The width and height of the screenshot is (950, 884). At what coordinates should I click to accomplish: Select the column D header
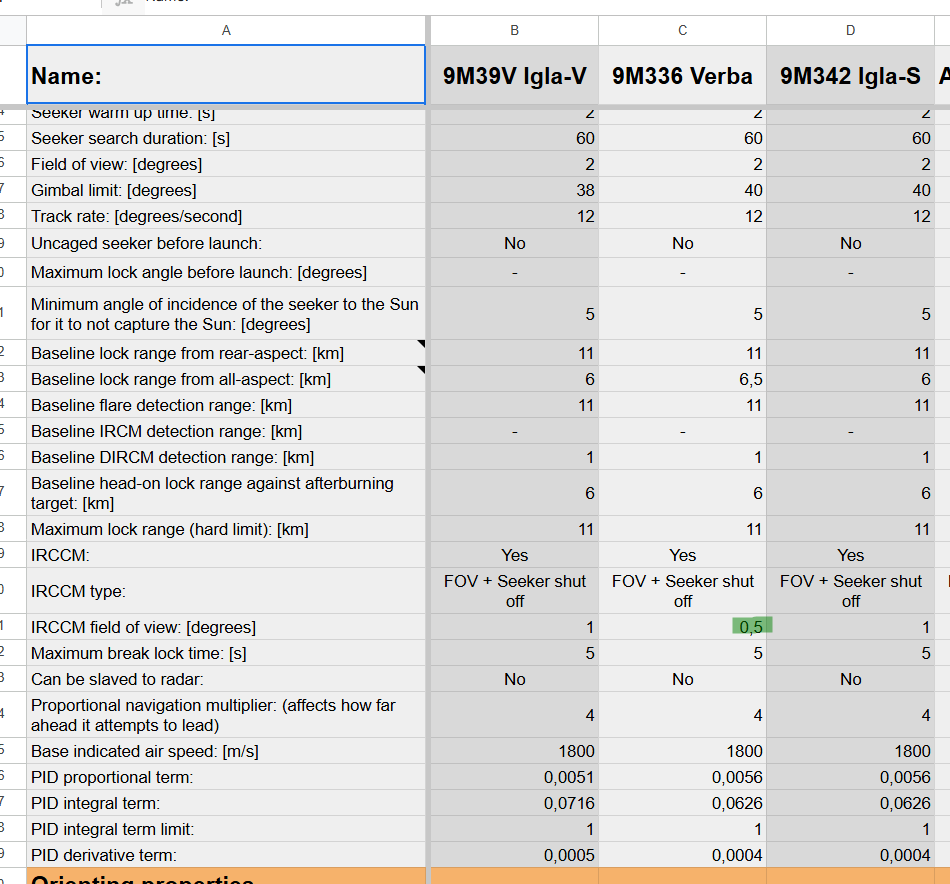(x=851, y=30)
